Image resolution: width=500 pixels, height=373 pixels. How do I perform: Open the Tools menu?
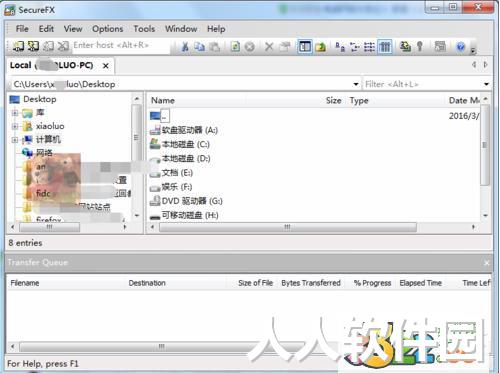[x=144, y=29]
